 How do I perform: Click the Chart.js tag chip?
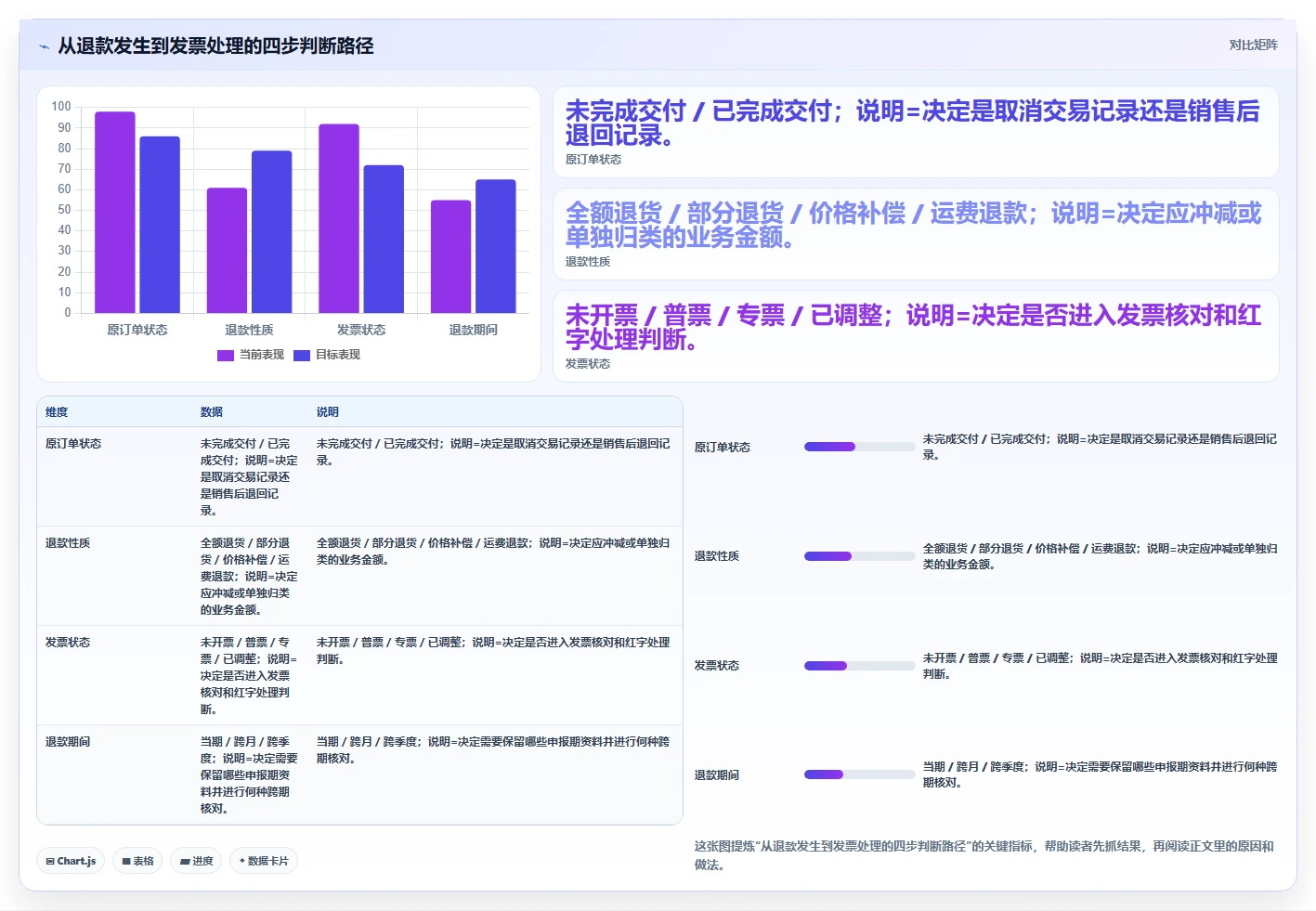71,861
